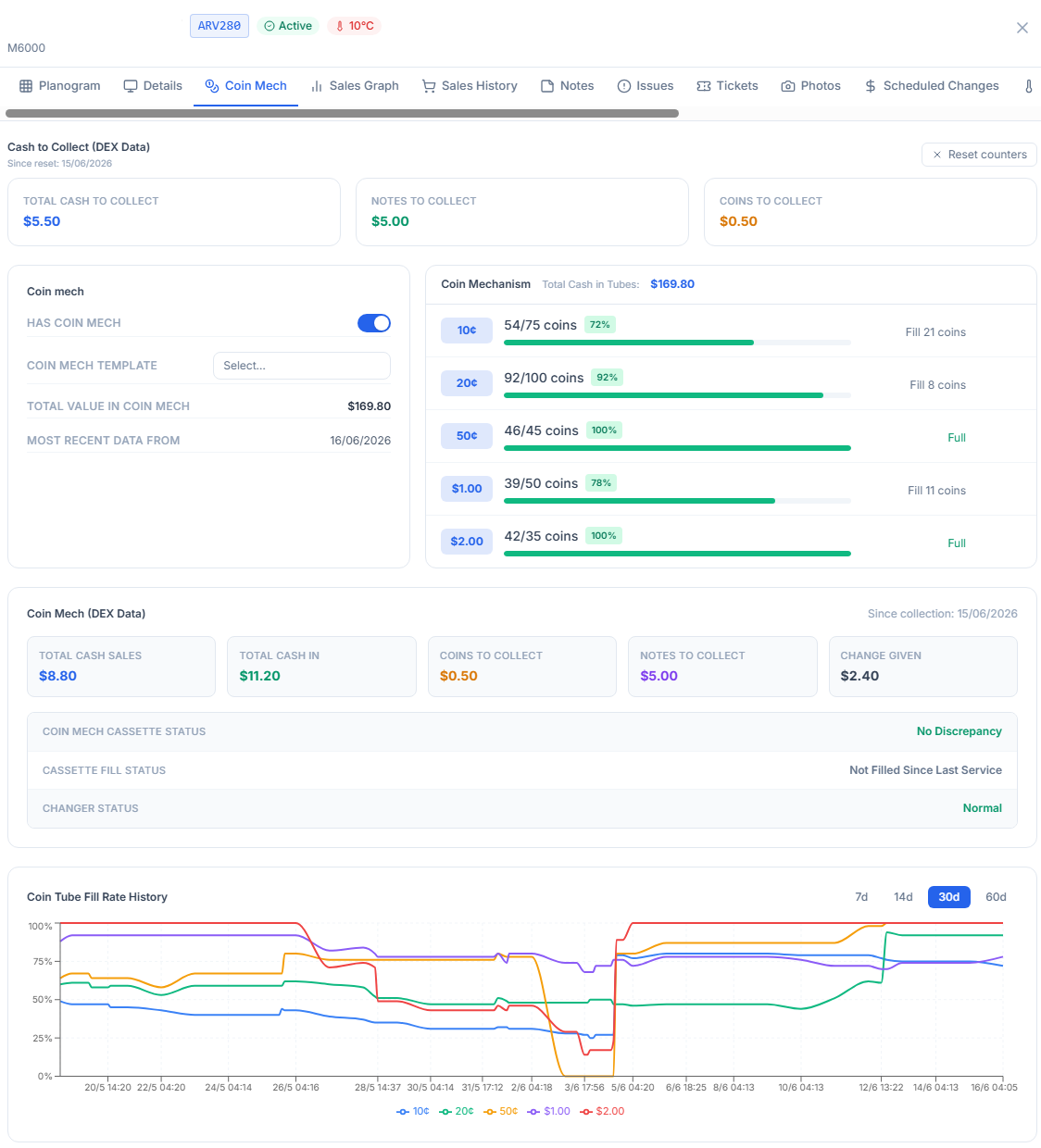
Task: Click the 10¢ denomination badge
Action: click(x=467, y=331)
